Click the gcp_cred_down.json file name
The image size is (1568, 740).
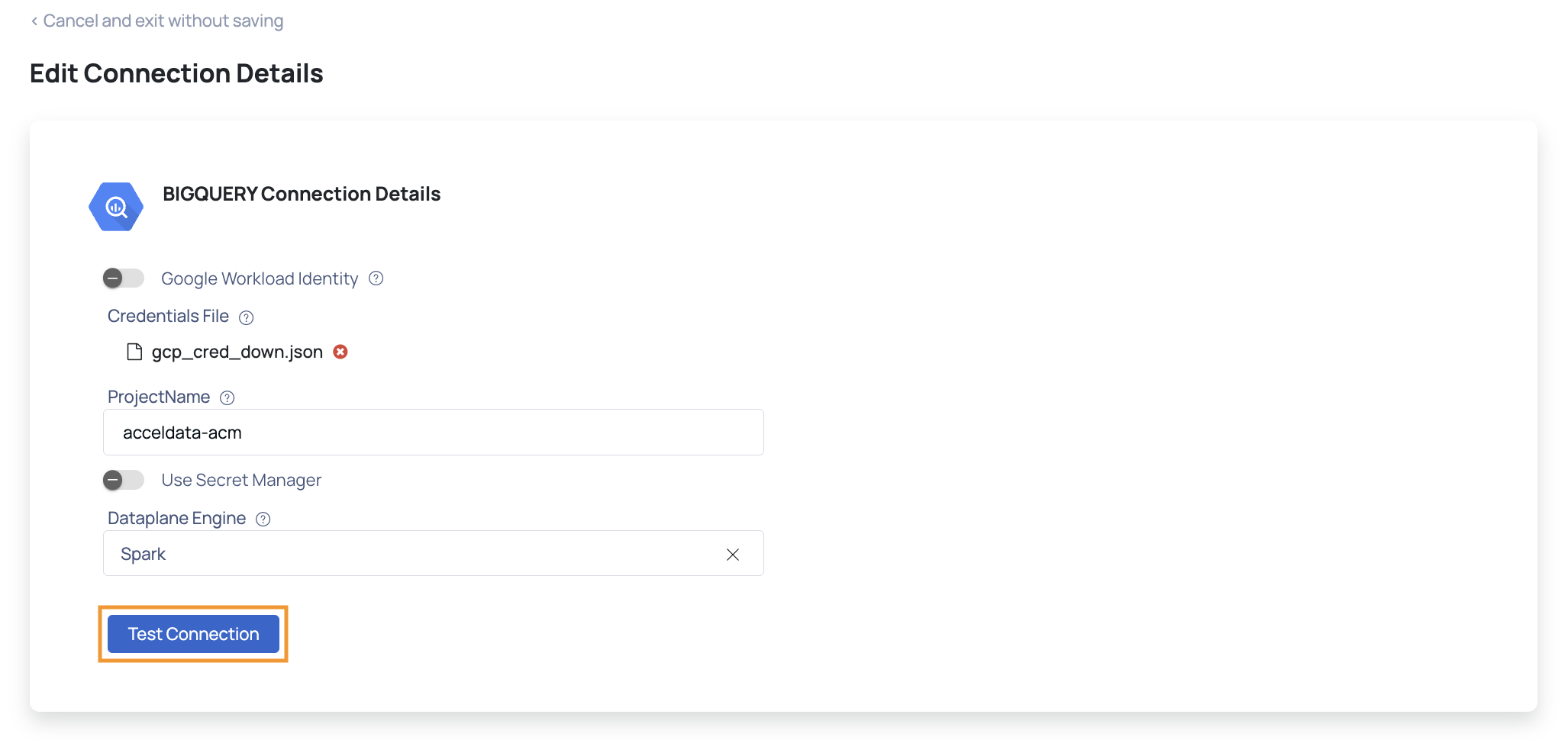tap(237, 352)
